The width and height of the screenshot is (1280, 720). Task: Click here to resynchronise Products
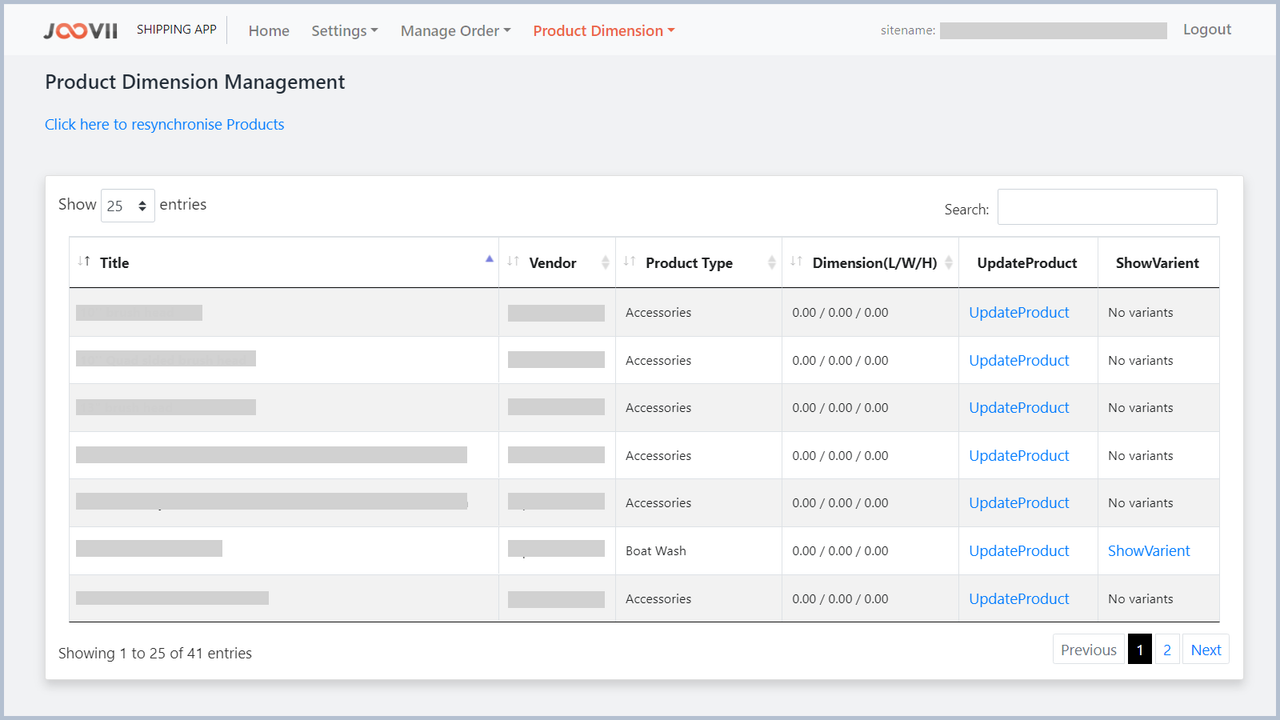164,124
